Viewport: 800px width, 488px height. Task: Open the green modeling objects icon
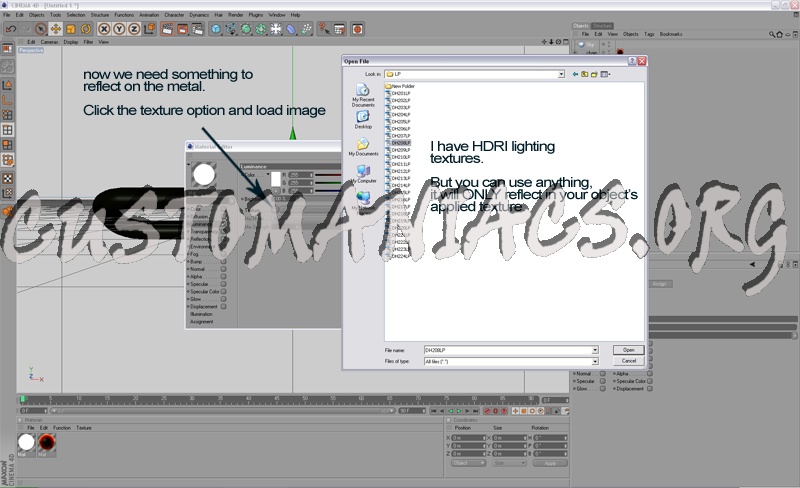point(261,29)
